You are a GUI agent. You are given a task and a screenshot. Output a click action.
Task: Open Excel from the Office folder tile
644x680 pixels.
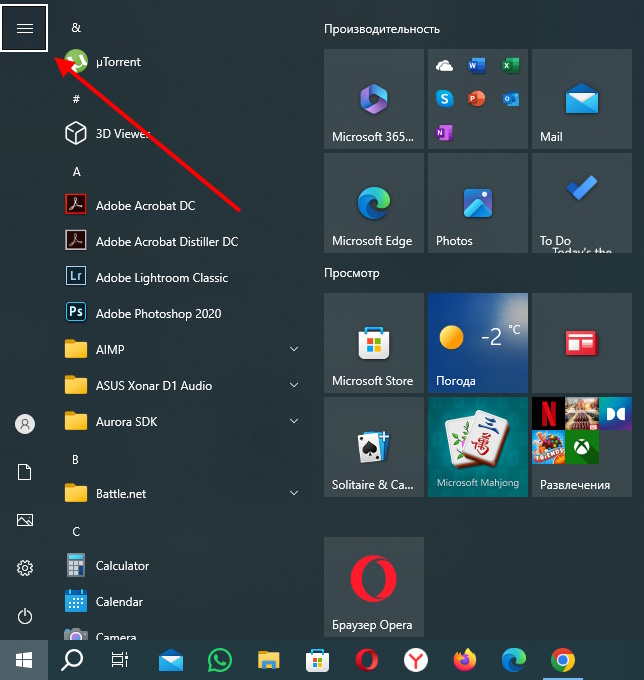(x=510, y=65)
